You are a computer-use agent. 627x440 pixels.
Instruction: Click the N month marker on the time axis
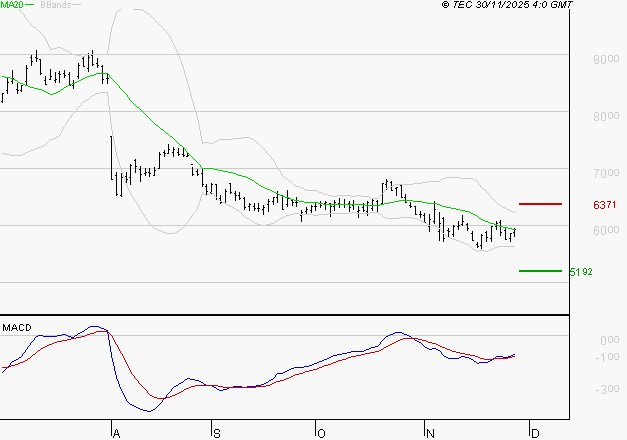430,434
